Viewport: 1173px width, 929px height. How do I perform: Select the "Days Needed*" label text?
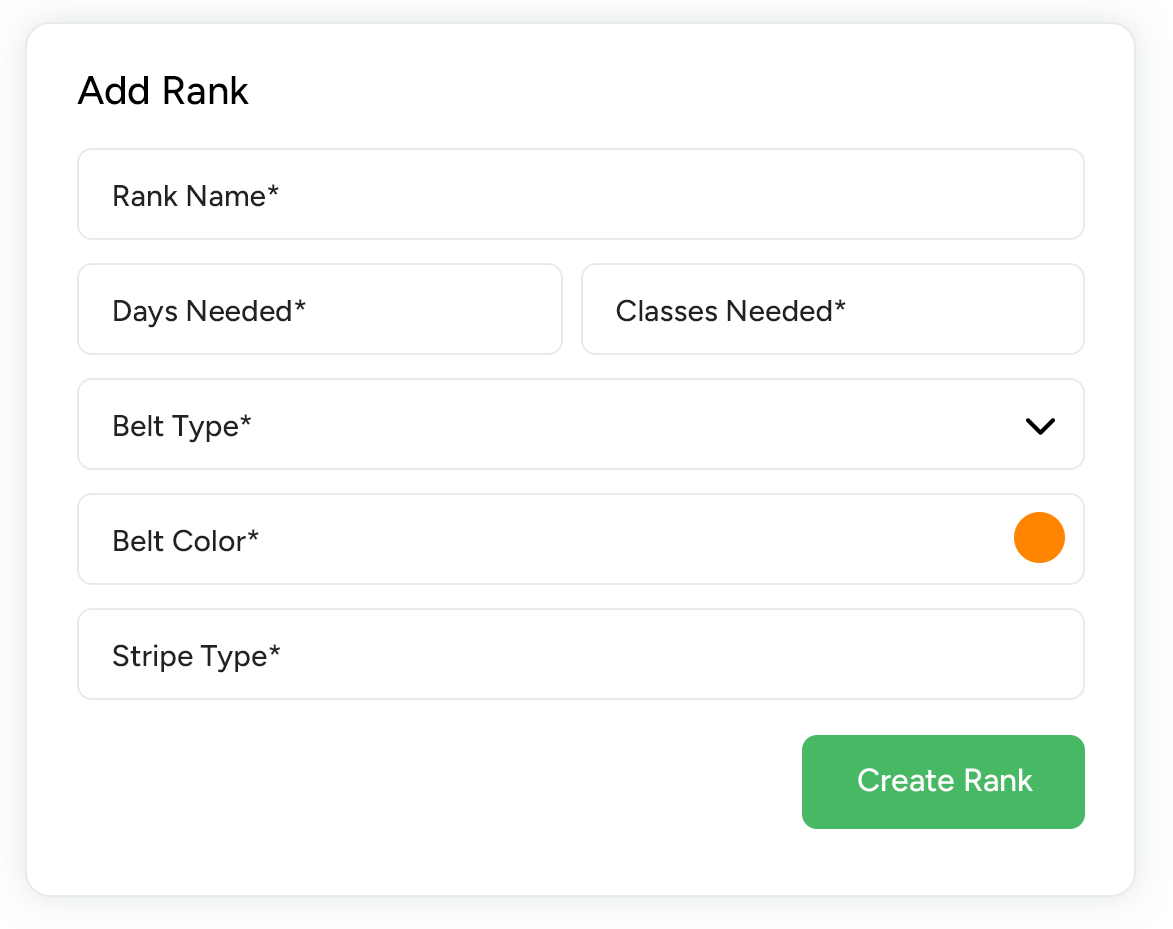tap(208, 311)
